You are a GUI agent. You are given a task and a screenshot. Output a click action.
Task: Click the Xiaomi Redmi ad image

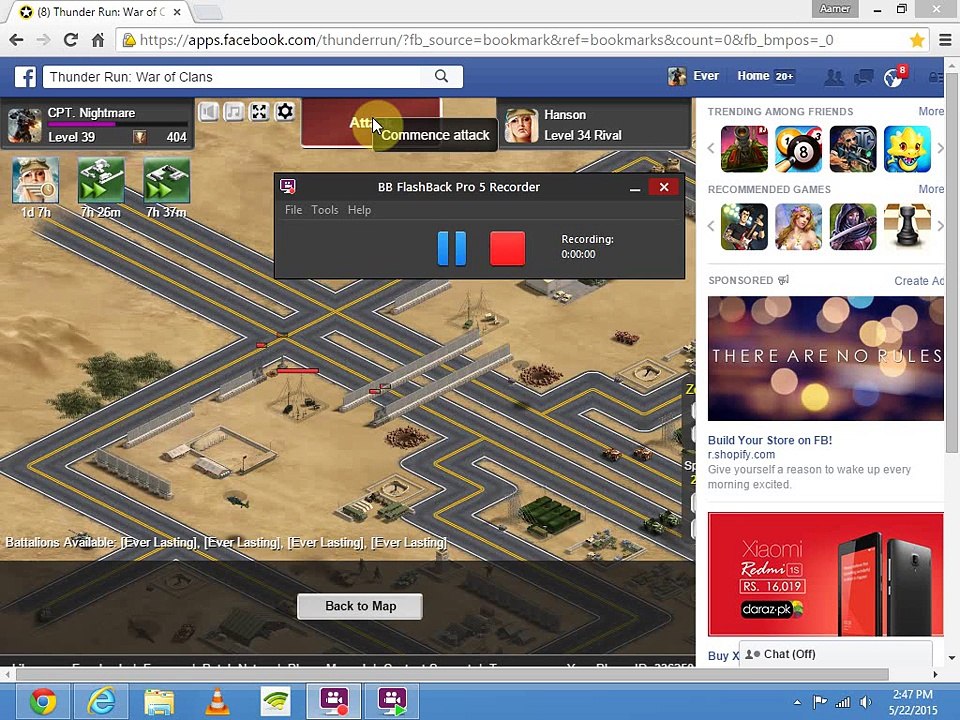825,574
